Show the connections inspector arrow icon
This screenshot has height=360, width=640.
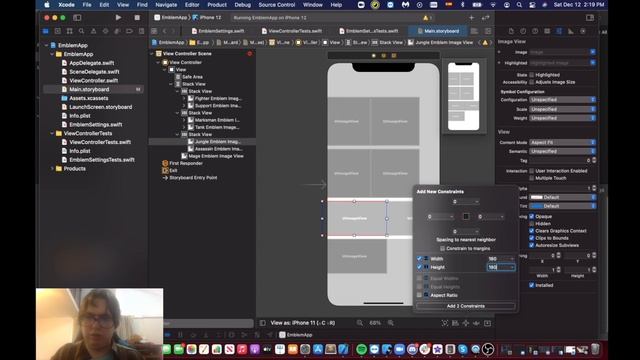click(583, 31)
